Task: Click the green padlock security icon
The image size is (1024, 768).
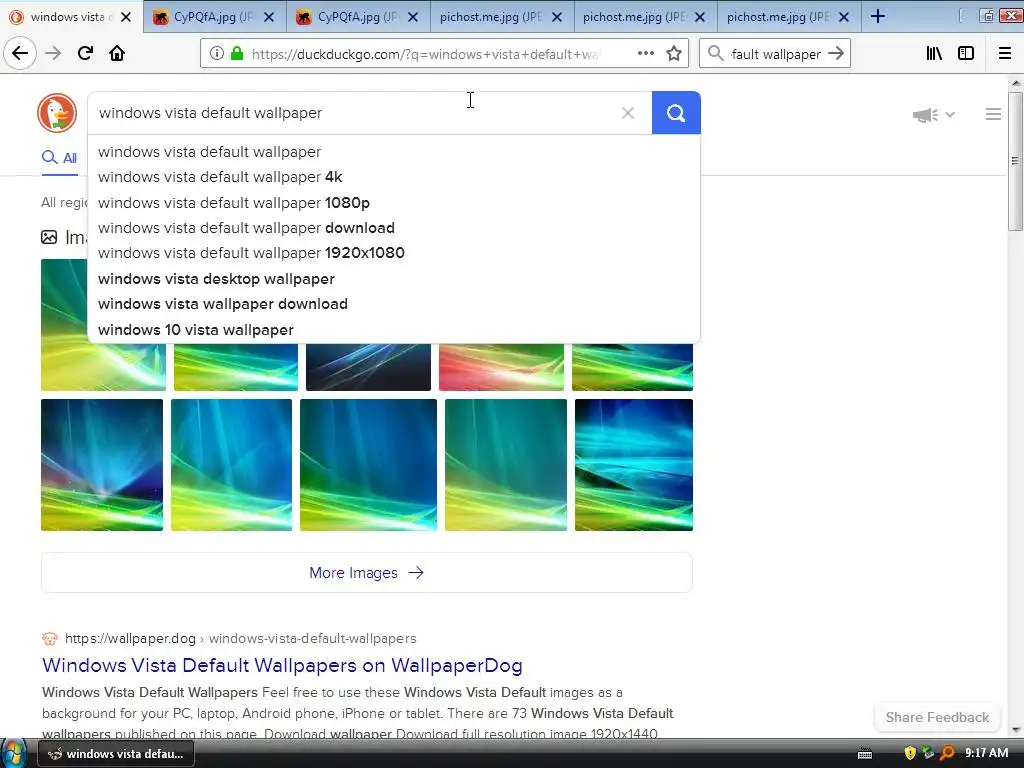Action: pyautogui.click(x=237, y=54)
